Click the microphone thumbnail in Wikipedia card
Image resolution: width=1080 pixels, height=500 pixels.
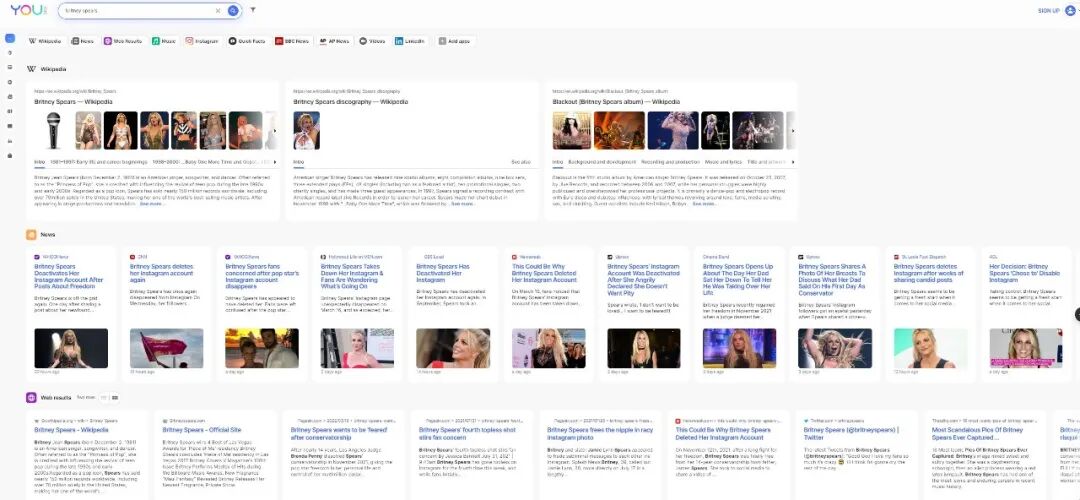(53, 131)
